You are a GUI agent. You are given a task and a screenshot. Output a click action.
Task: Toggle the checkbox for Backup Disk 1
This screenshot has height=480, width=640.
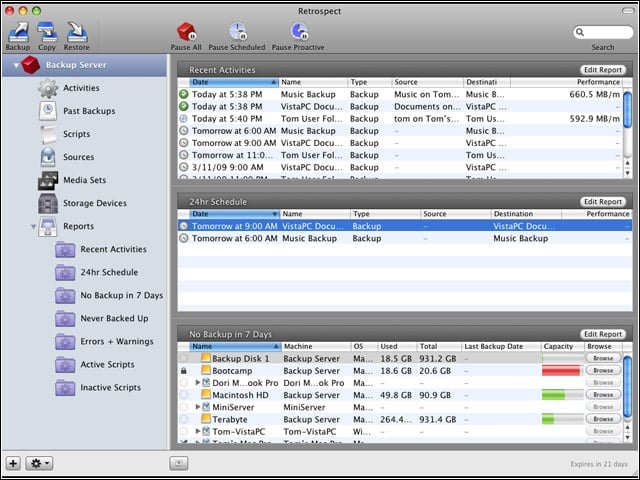click(x=184, y=358)
